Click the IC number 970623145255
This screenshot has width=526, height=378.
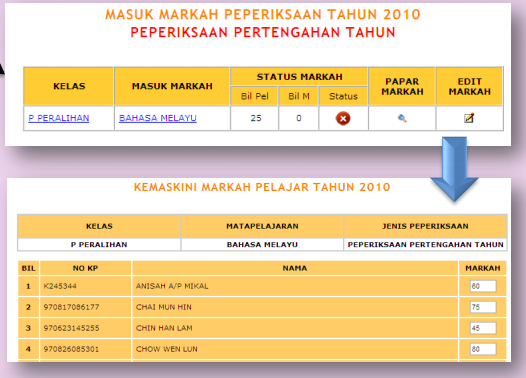coord(71,328)
